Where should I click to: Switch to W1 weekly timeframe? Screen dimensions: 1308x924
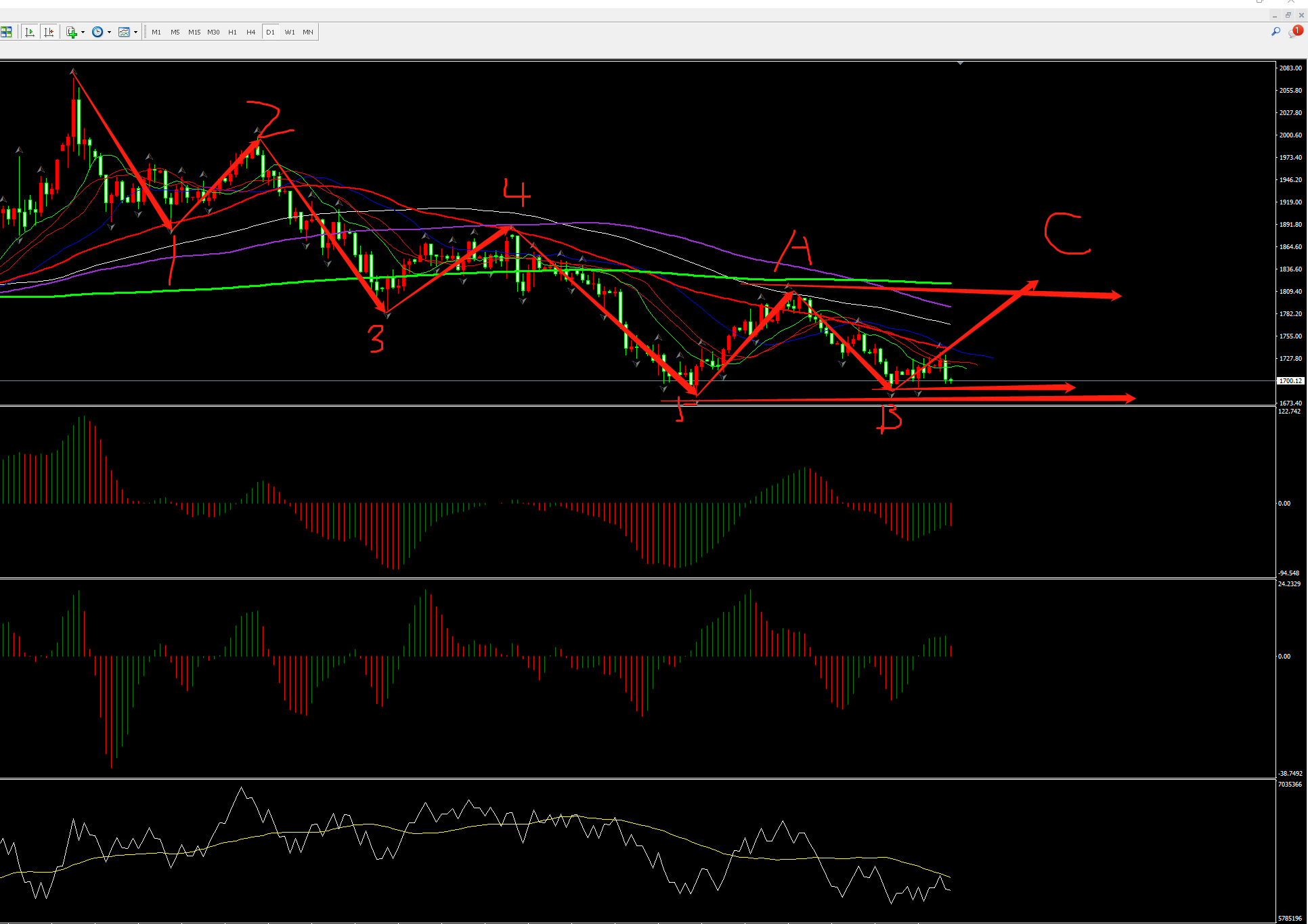[x=290, y=32]
